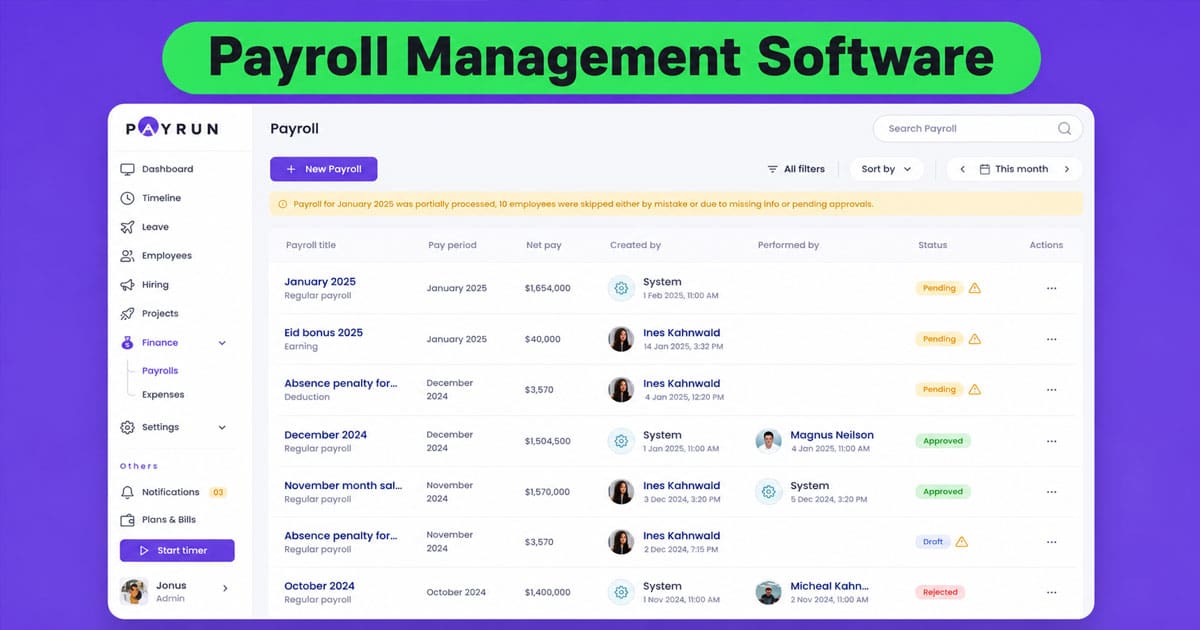Image resolution: width=1200 pixels, height=630 pixels.
Task: Click the New Payroll button
Action: 324,169
